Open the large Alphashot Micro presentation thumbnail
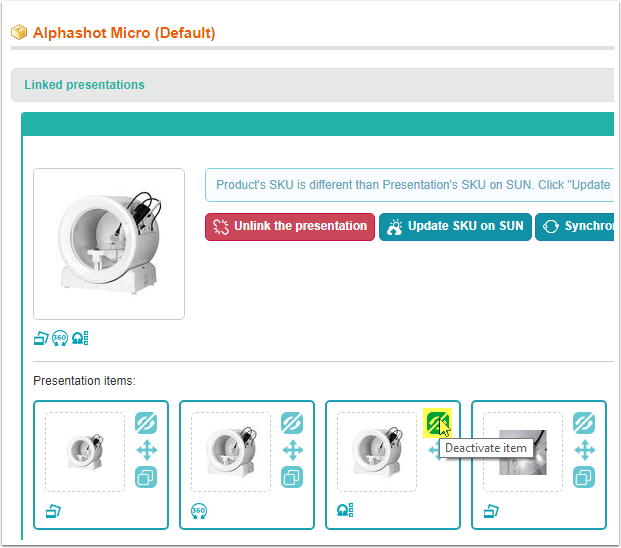 (109, 244)
